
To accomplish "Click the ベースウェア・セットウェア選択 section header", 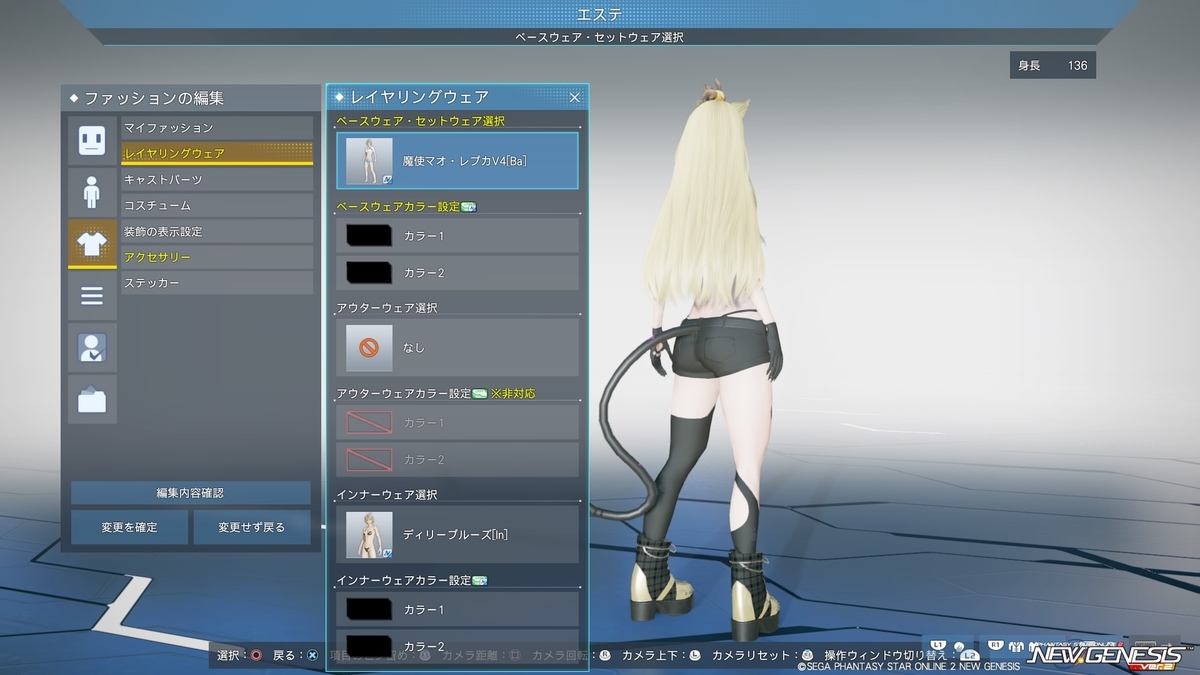I will [421, 121].
